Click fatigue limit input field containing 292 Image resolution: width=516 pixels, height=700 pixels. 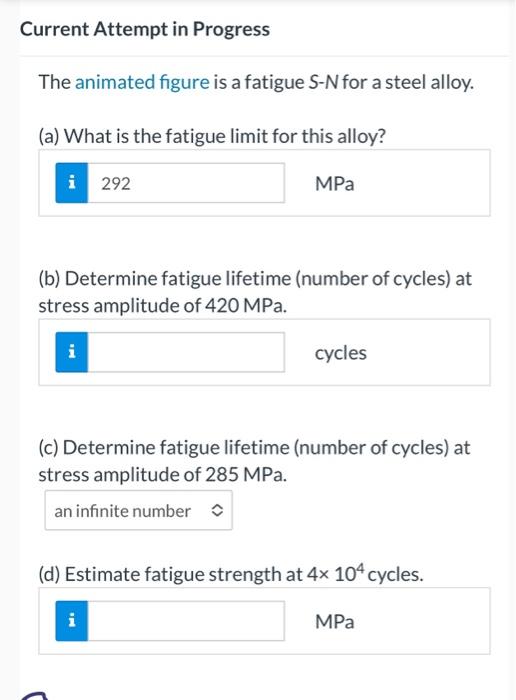pyautogui.click(x=186, y=183)
